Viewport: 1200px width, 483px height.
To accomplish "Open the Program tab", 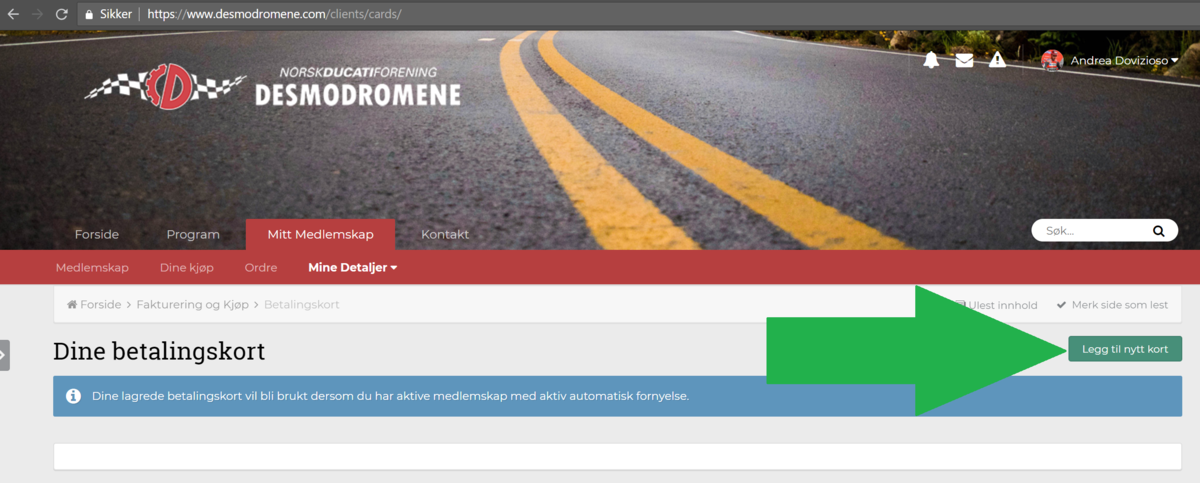I will point(193,235).
